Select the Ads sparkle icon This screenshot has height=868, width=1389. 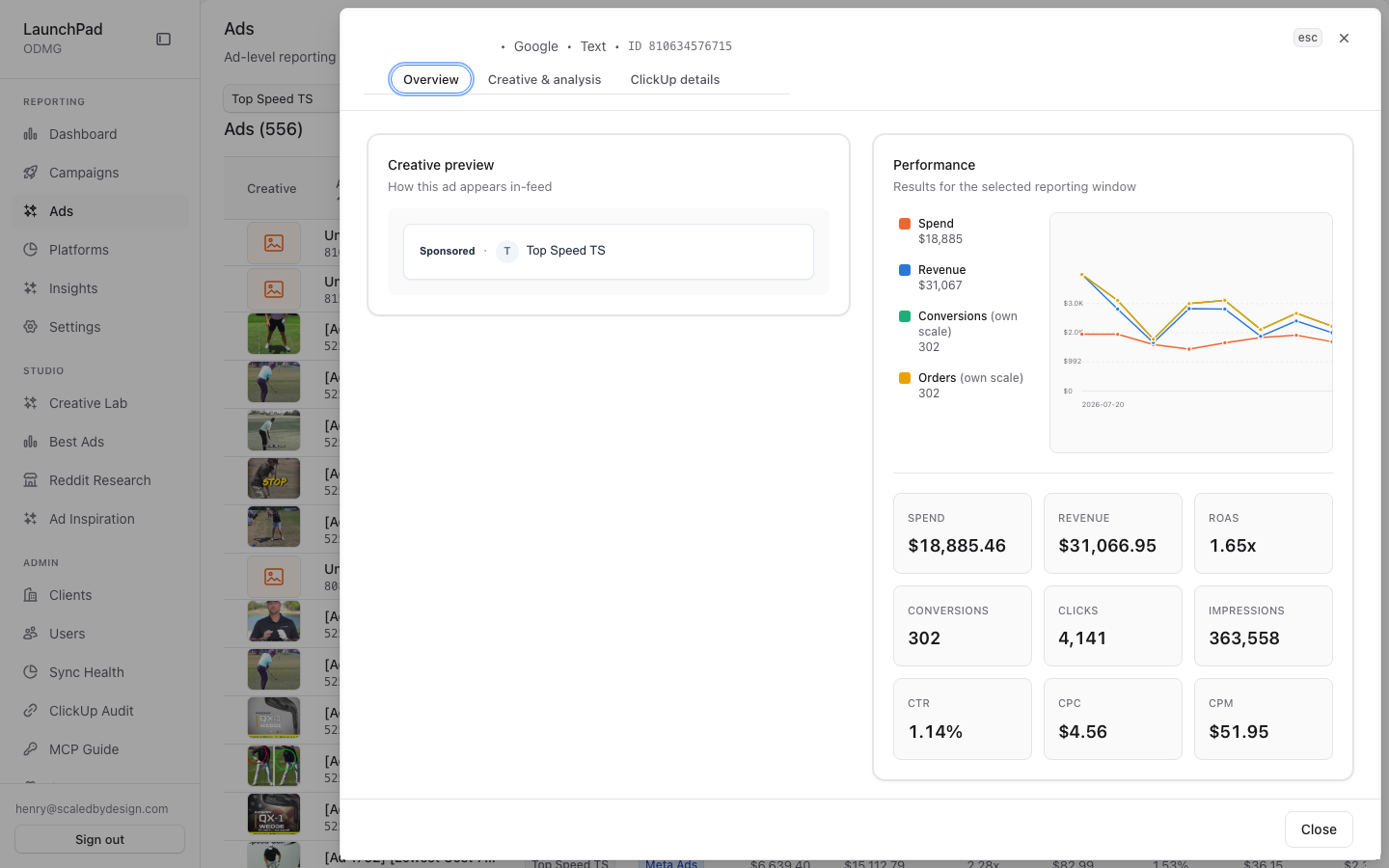[x=31, y=211]
